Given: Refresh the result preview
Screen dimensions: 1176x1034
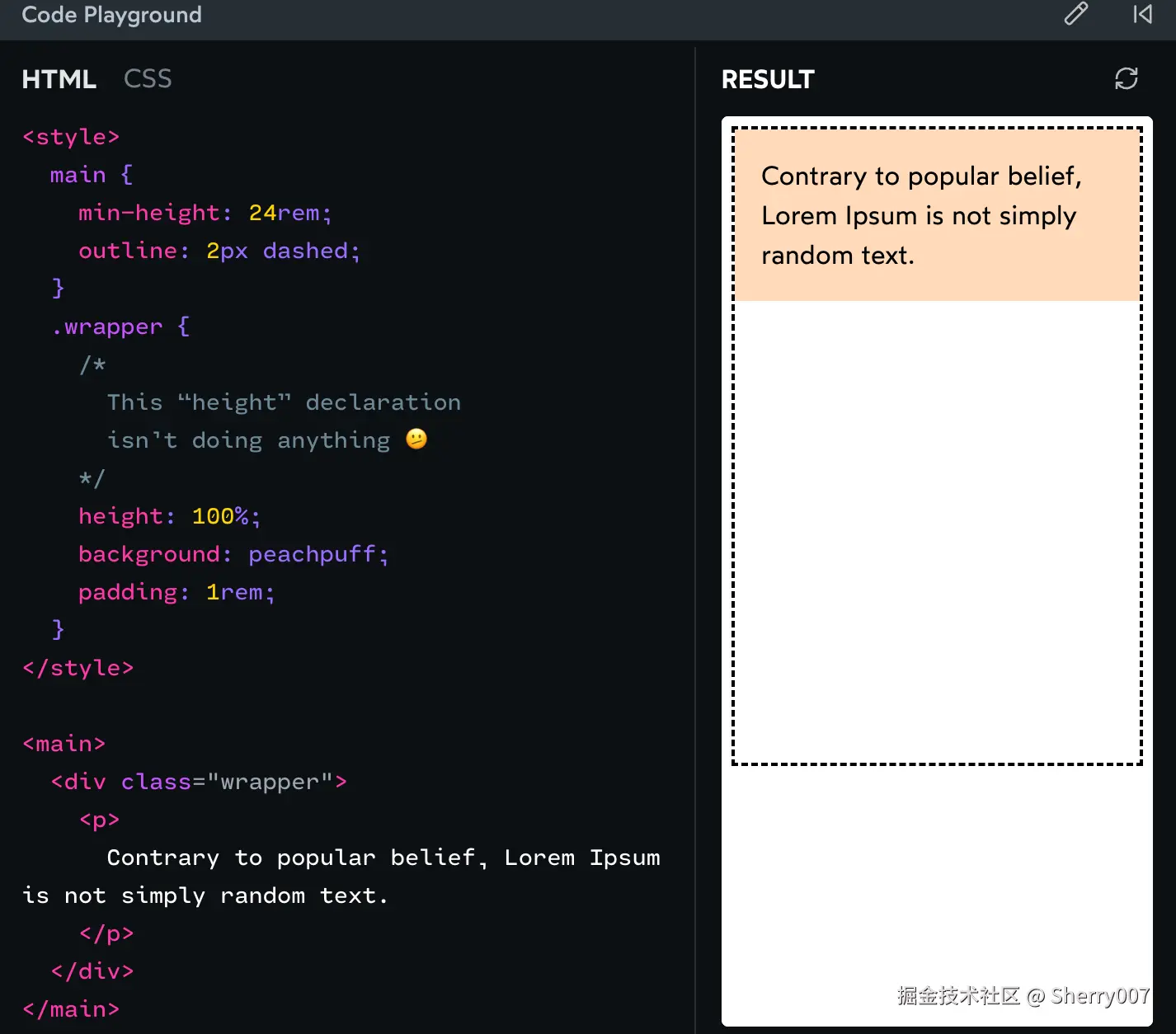Looking at the screenshot, I should (1126, 78).
